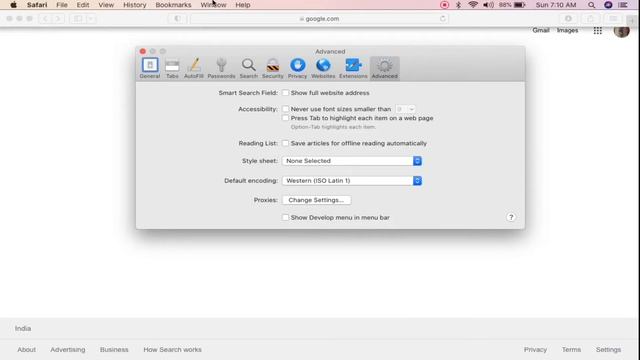
Task: Open the Business footer link
Action: (x=114, y=349)
